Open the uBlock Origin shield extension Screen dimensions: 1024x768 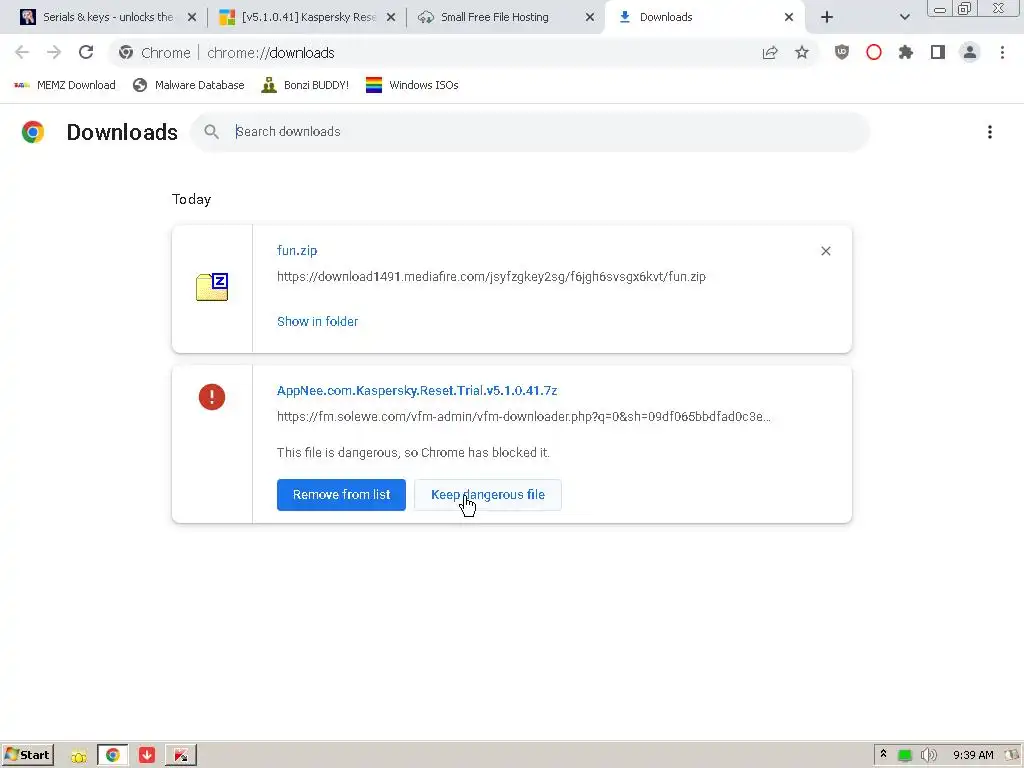click(842, 52)
